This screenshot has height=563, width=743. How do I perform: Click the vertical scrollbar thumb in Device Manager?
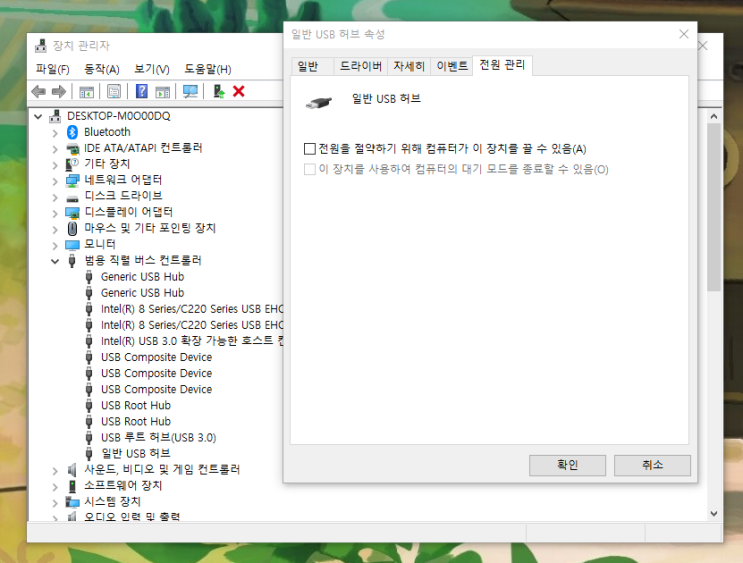(x=714, y=208)
